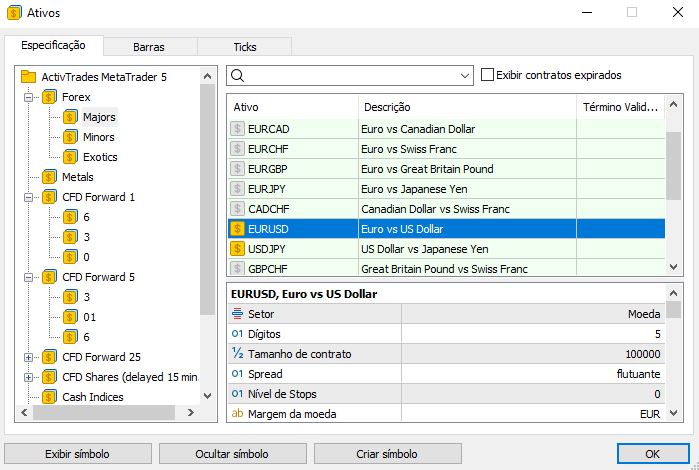699x470 pixels.
Task: Sort by the Descrição column header
Action: (x=467, y=107)
